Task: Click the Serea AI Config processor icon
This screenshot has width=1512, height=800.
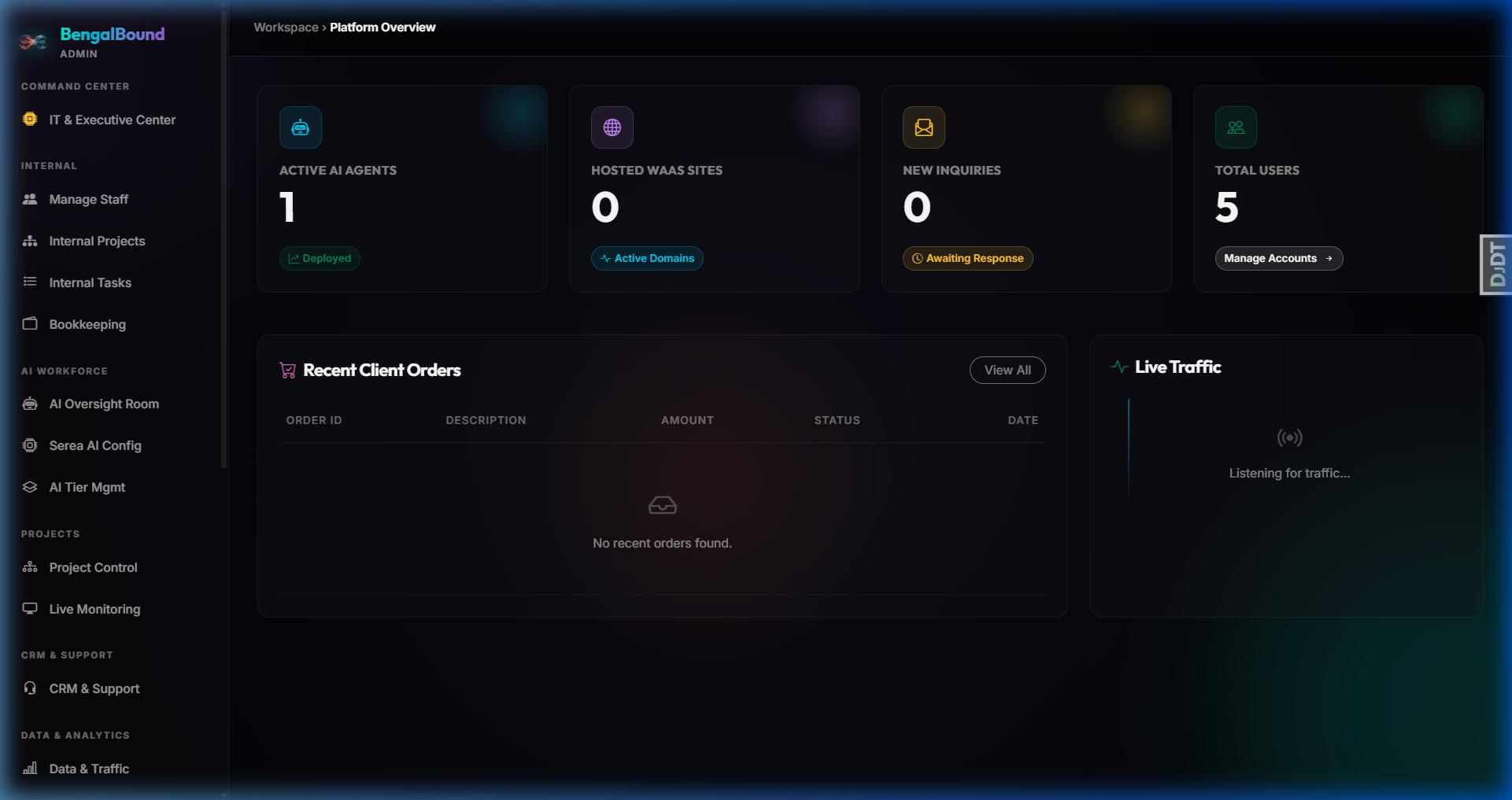Action: (x=30, y=445)
